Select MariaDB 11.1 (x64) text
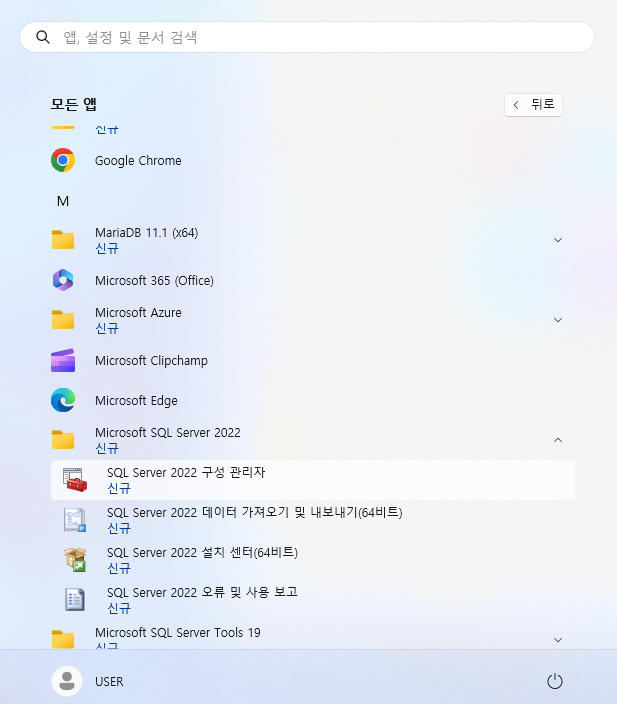The height and width of the screenshot is (704, 617). pos(146,233)
